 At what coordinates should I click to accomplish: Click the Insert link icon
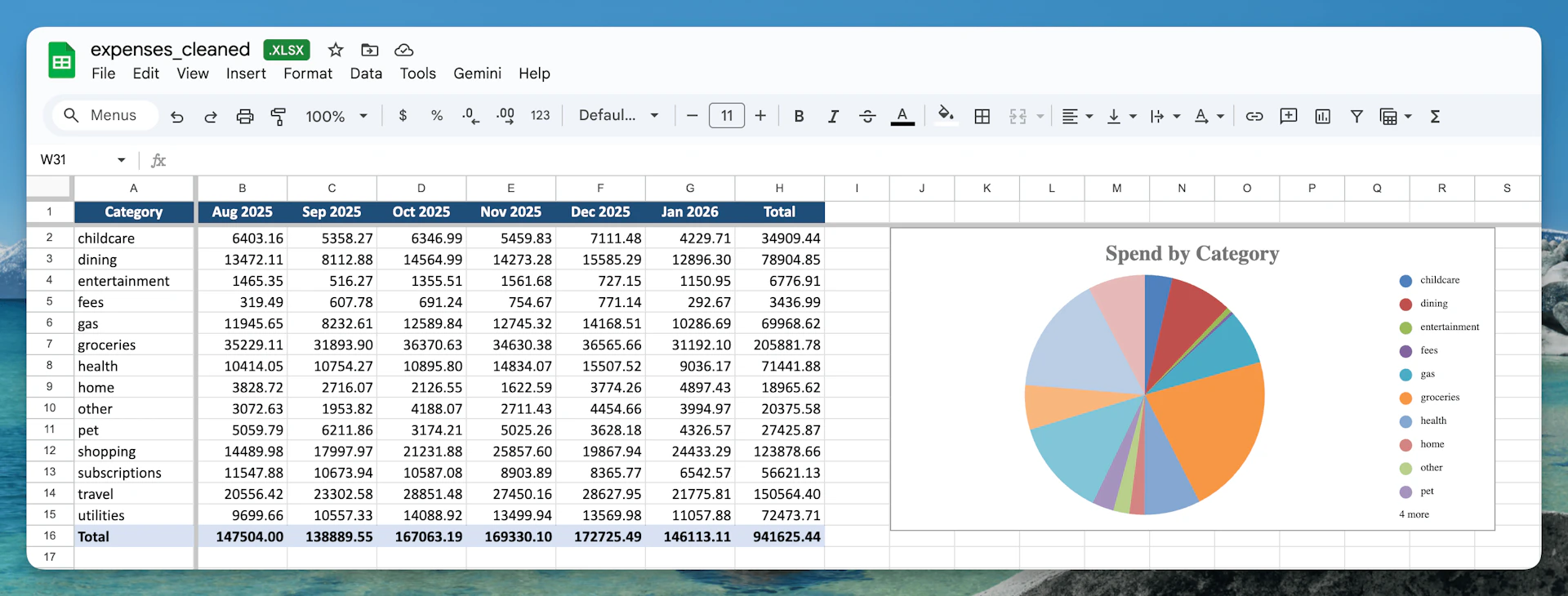point(1254,116)
